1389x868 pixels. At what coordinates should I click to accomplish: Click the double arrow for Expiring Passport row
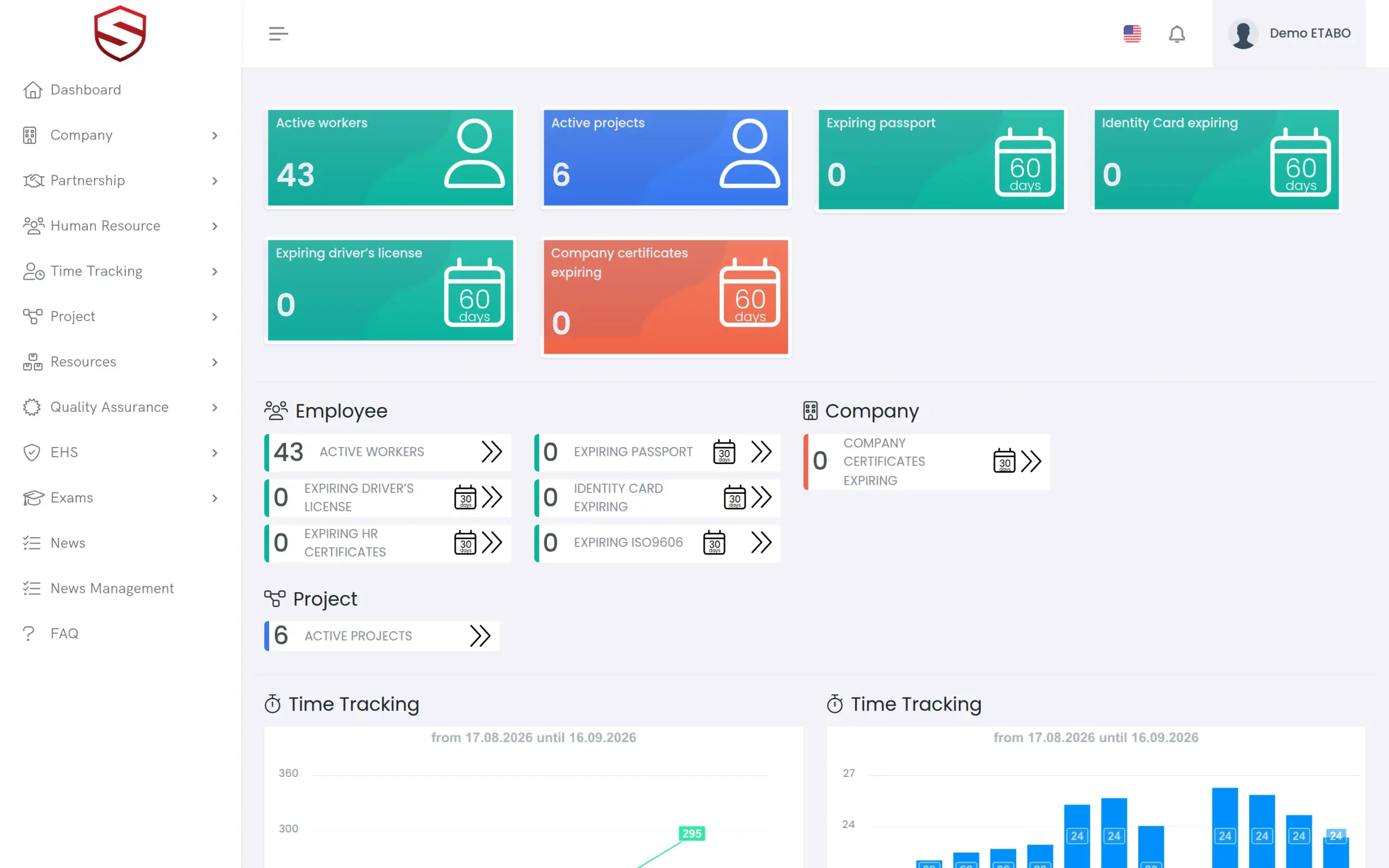pos(762,452)
